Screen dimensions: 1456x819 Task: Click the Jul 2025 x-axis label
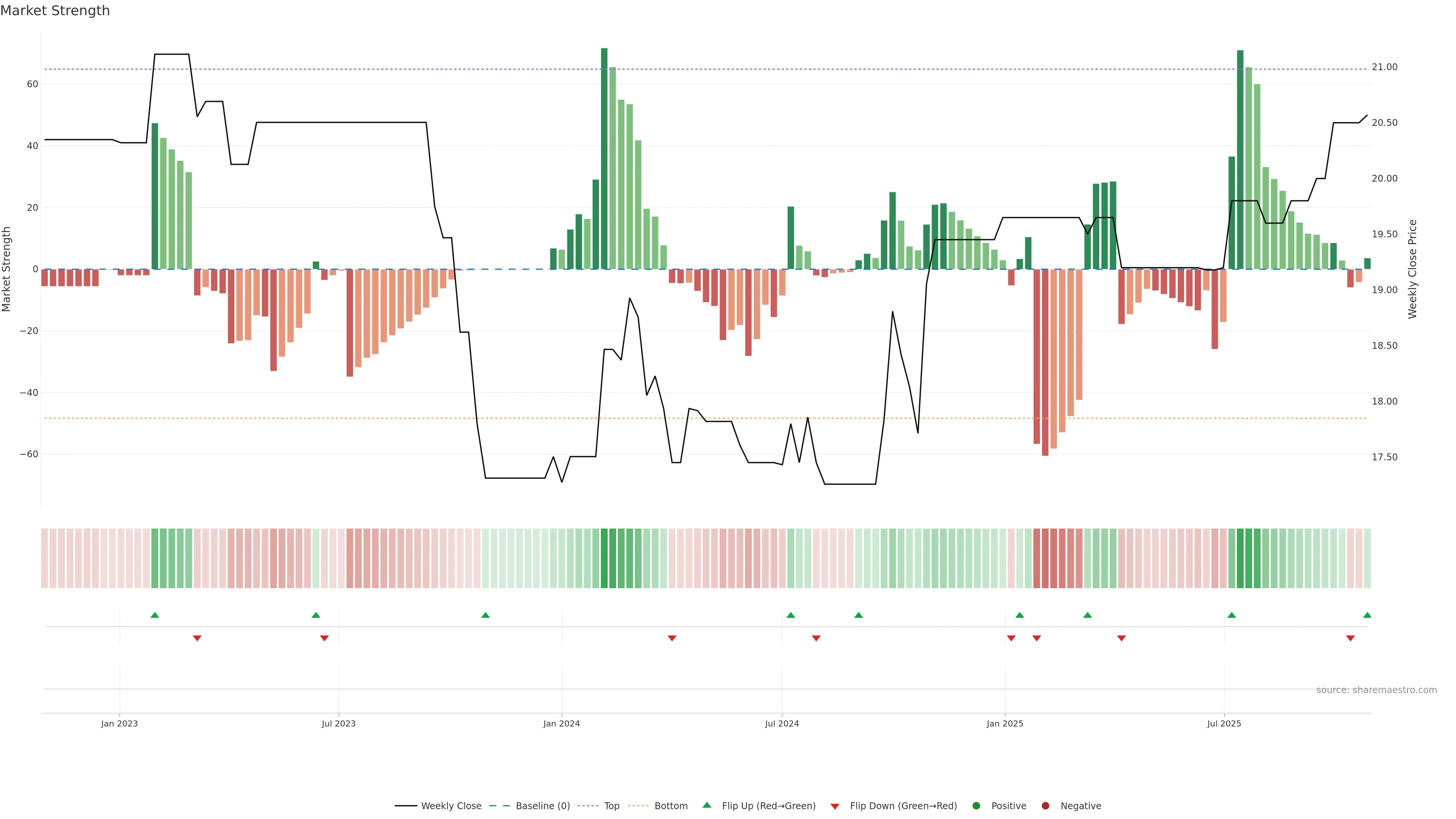point(1224,723)
